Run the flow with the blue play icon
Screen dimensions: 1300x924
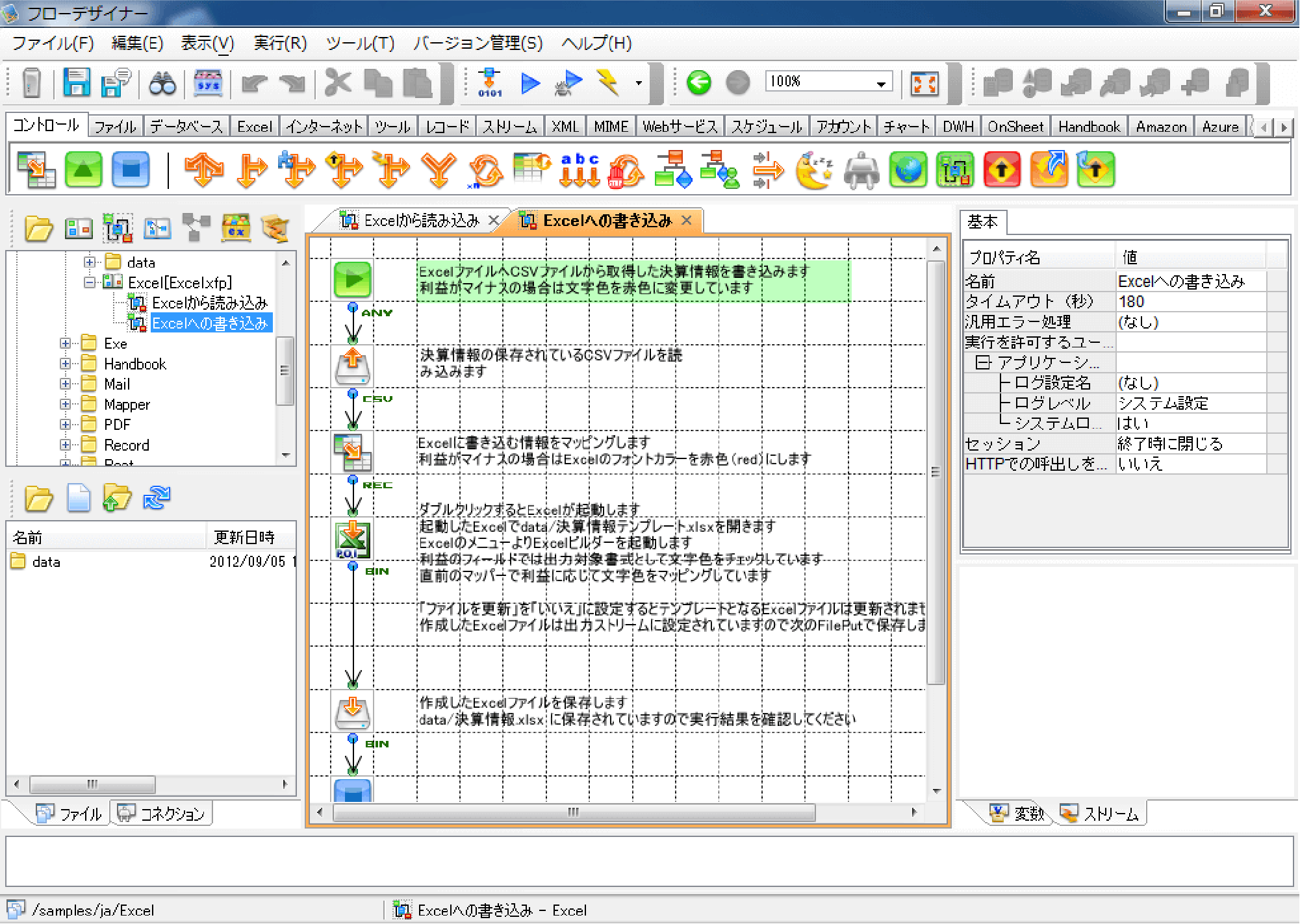(x=530, y=82)
